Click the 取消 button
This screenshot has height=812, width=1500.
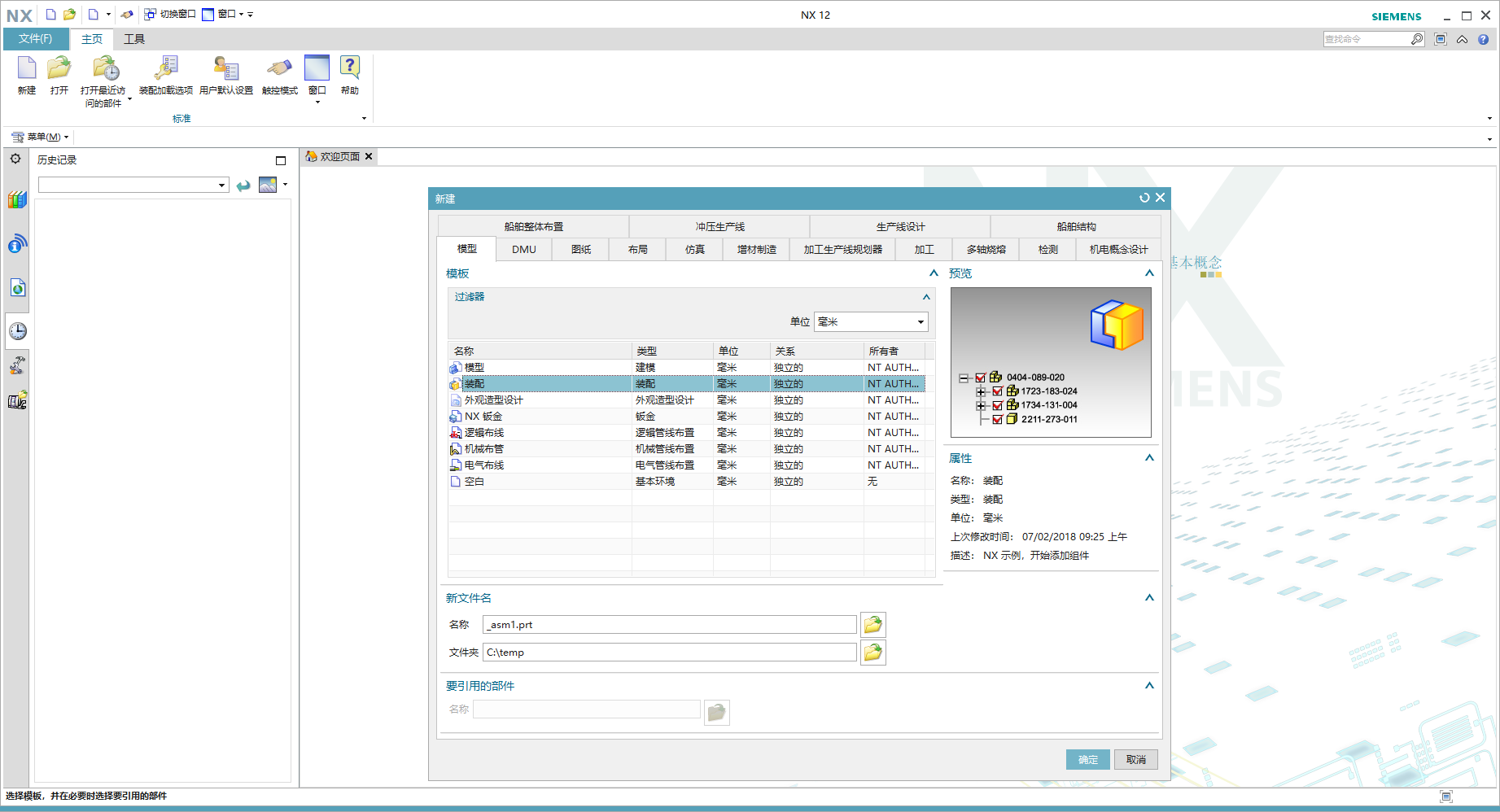pos(1136,759)
